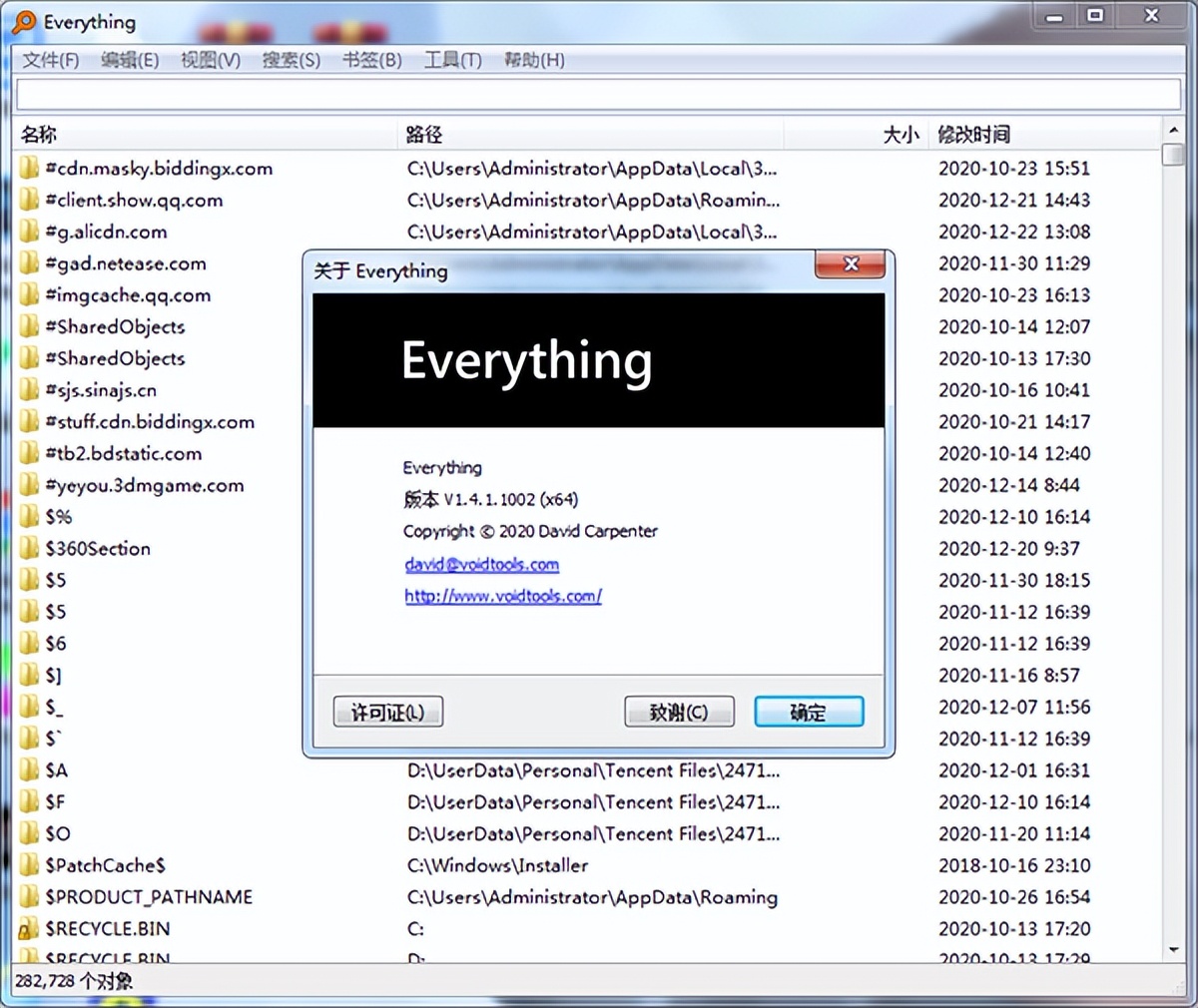Image resolution: width=1198 pixels, height=1008 pixels.
Task: Click the date 2020-12-14 8:44
Action: pyautogui.click(x=1009, y=485)
